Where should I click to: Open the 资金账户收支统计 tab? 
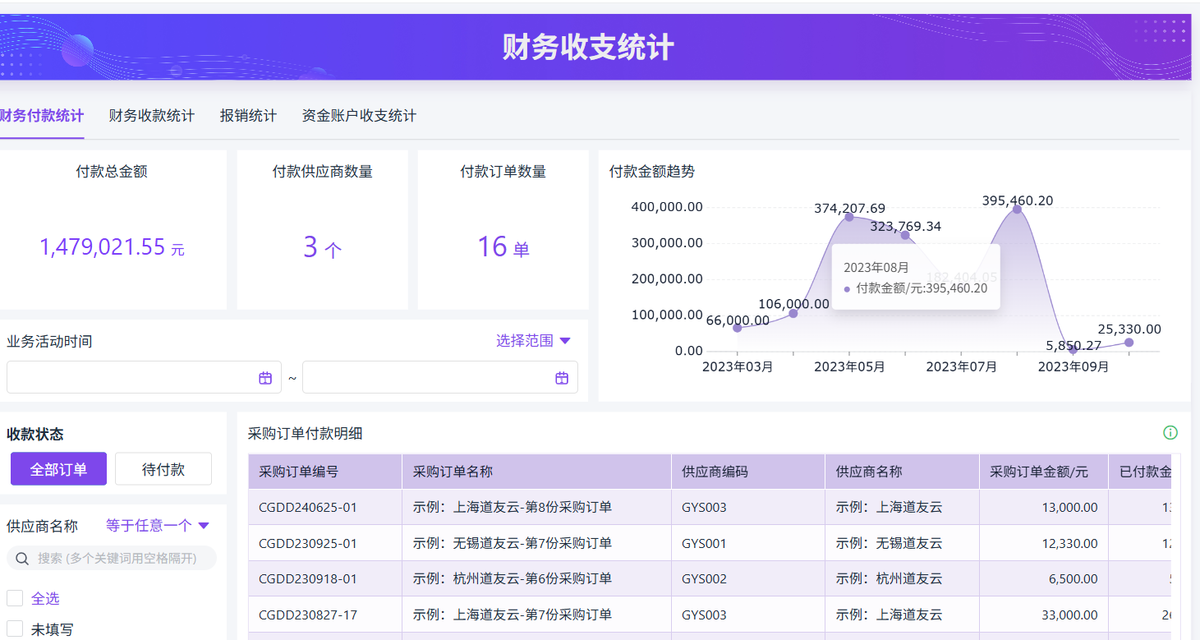[x=359, y=116]
